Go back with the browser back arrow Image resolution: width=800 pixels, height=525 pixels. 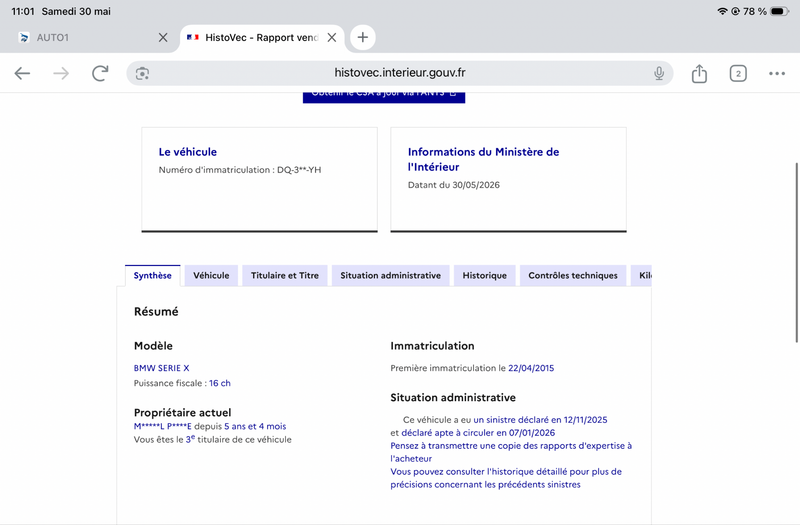click(x=22, y=73)
